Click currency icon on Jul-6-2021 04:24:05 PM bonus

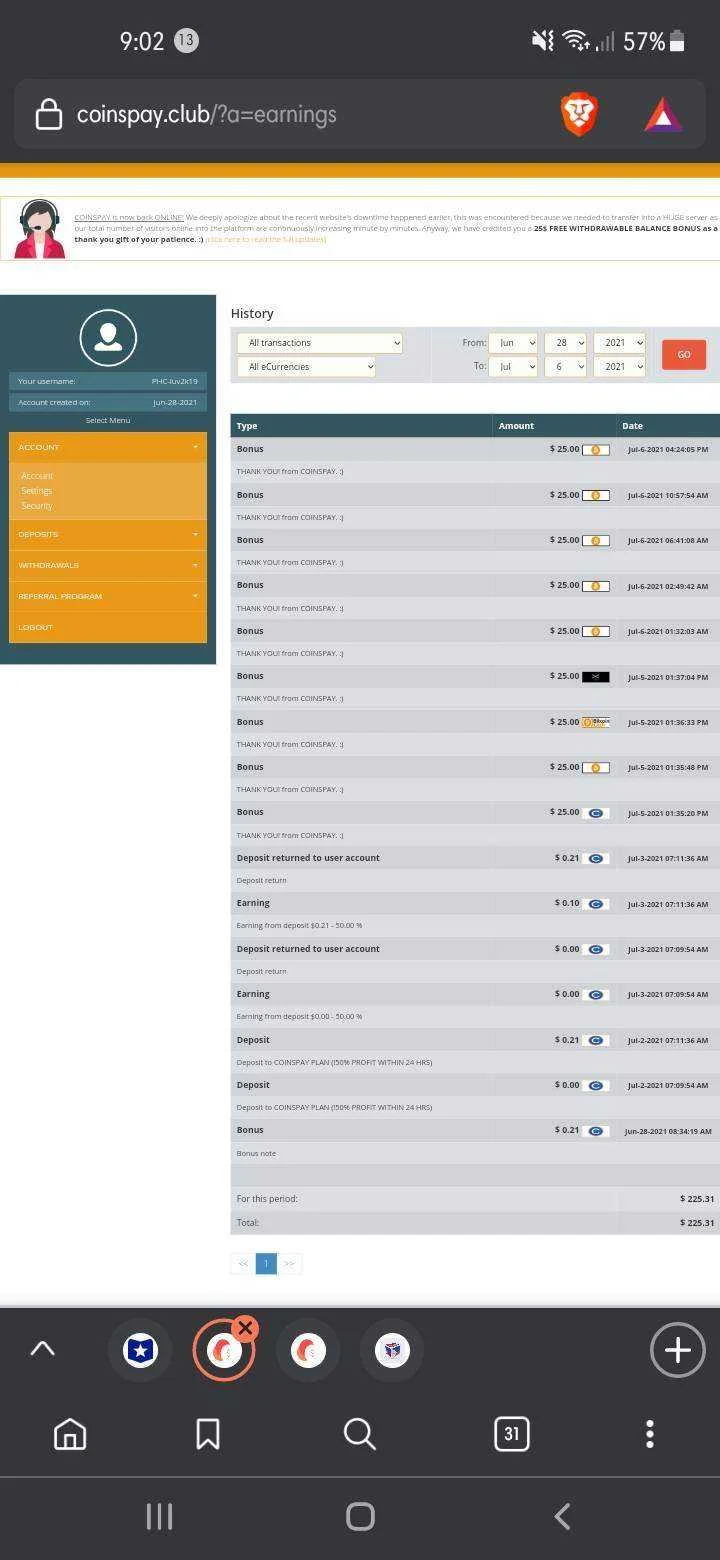click(595, 450)
